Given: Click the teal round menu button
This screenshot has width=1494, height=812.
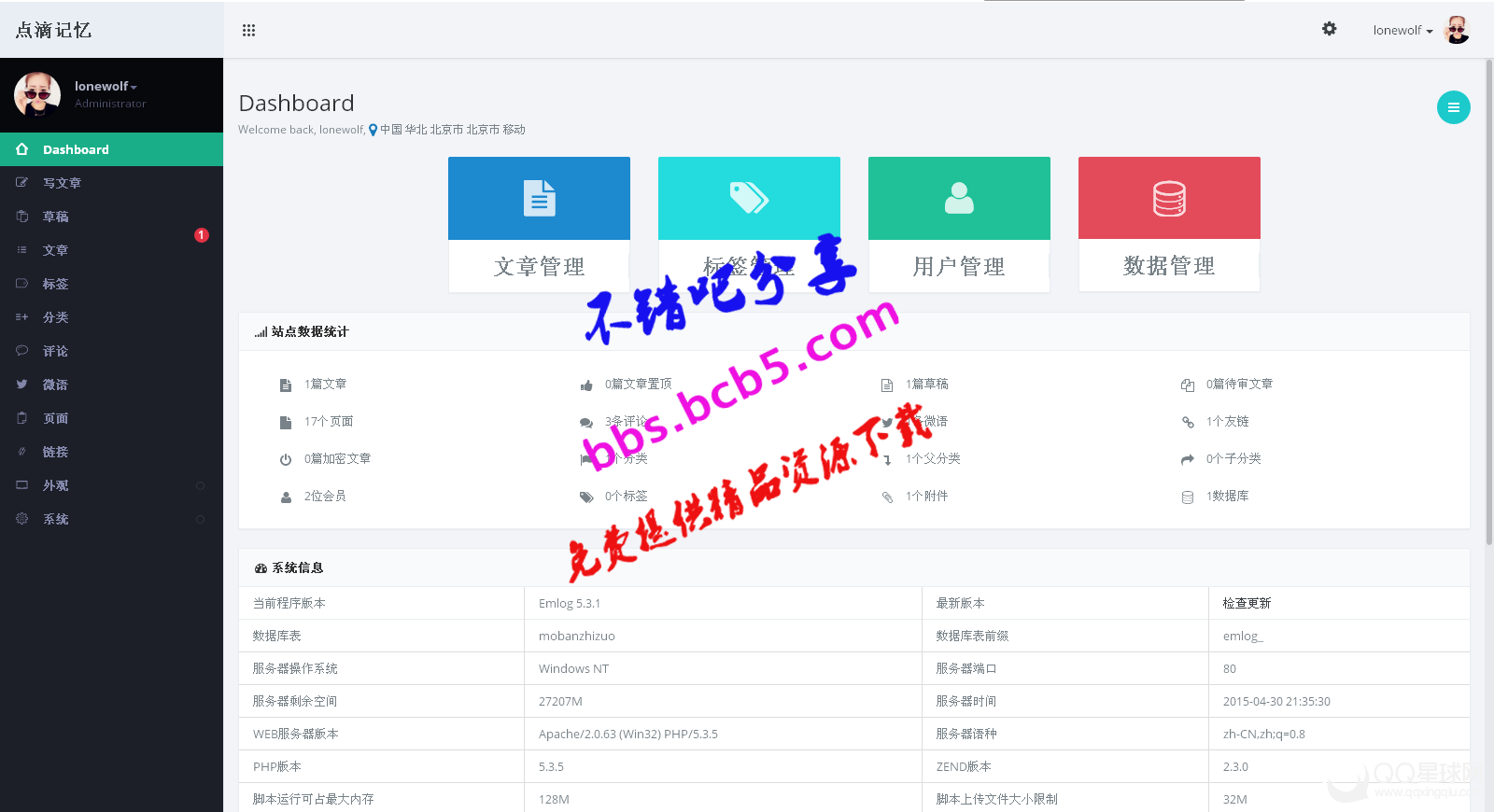Looking at the screenshot, I should coord(1453,107).
